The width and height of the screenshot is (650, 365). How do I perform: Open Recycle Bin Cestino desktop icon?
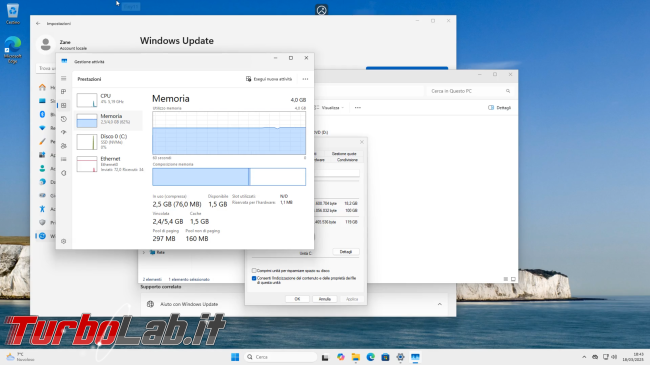[x=12, y=13]
